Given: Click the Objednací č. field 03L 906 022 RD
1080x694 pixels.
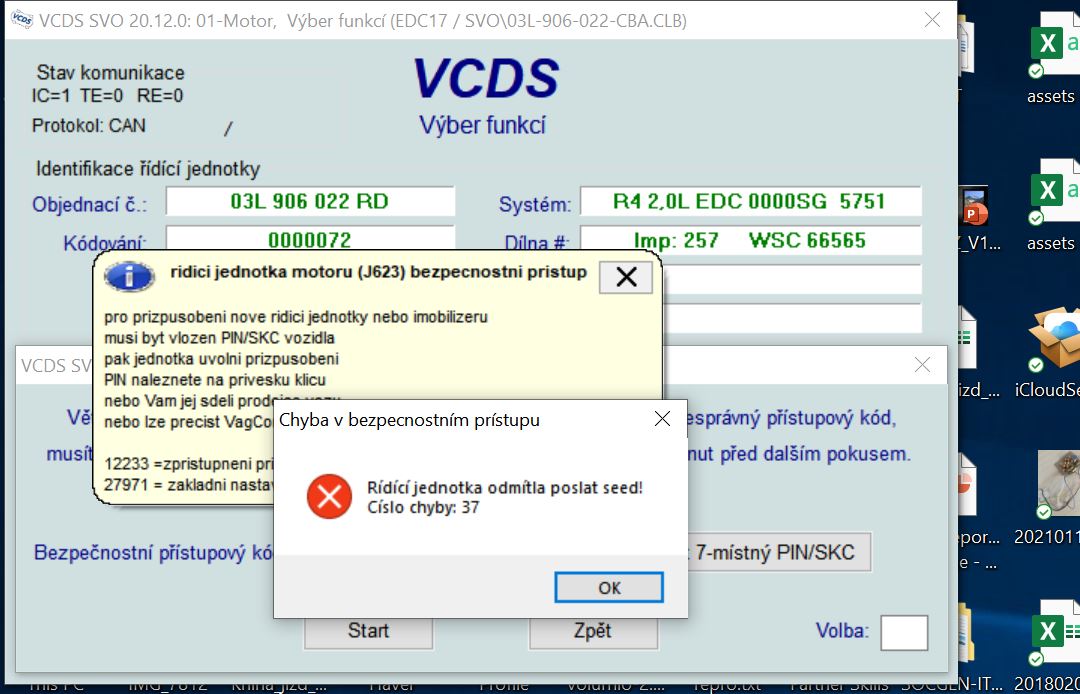Looking at the screenshot, I should (x=309, y=202).
